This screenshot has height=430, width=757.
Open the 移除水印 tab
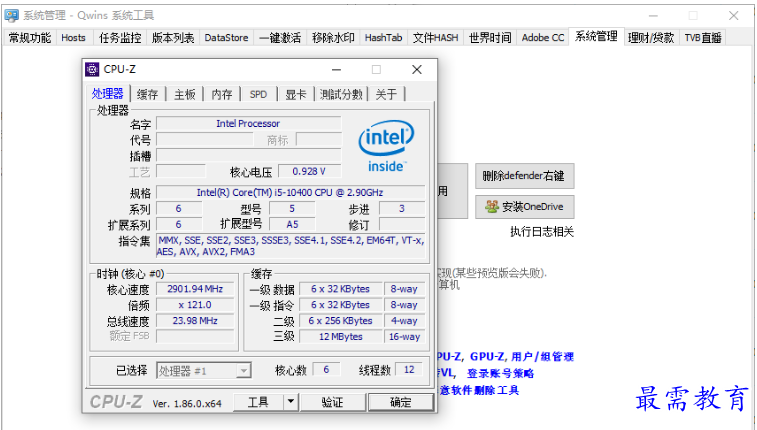(x=333, y=38)
